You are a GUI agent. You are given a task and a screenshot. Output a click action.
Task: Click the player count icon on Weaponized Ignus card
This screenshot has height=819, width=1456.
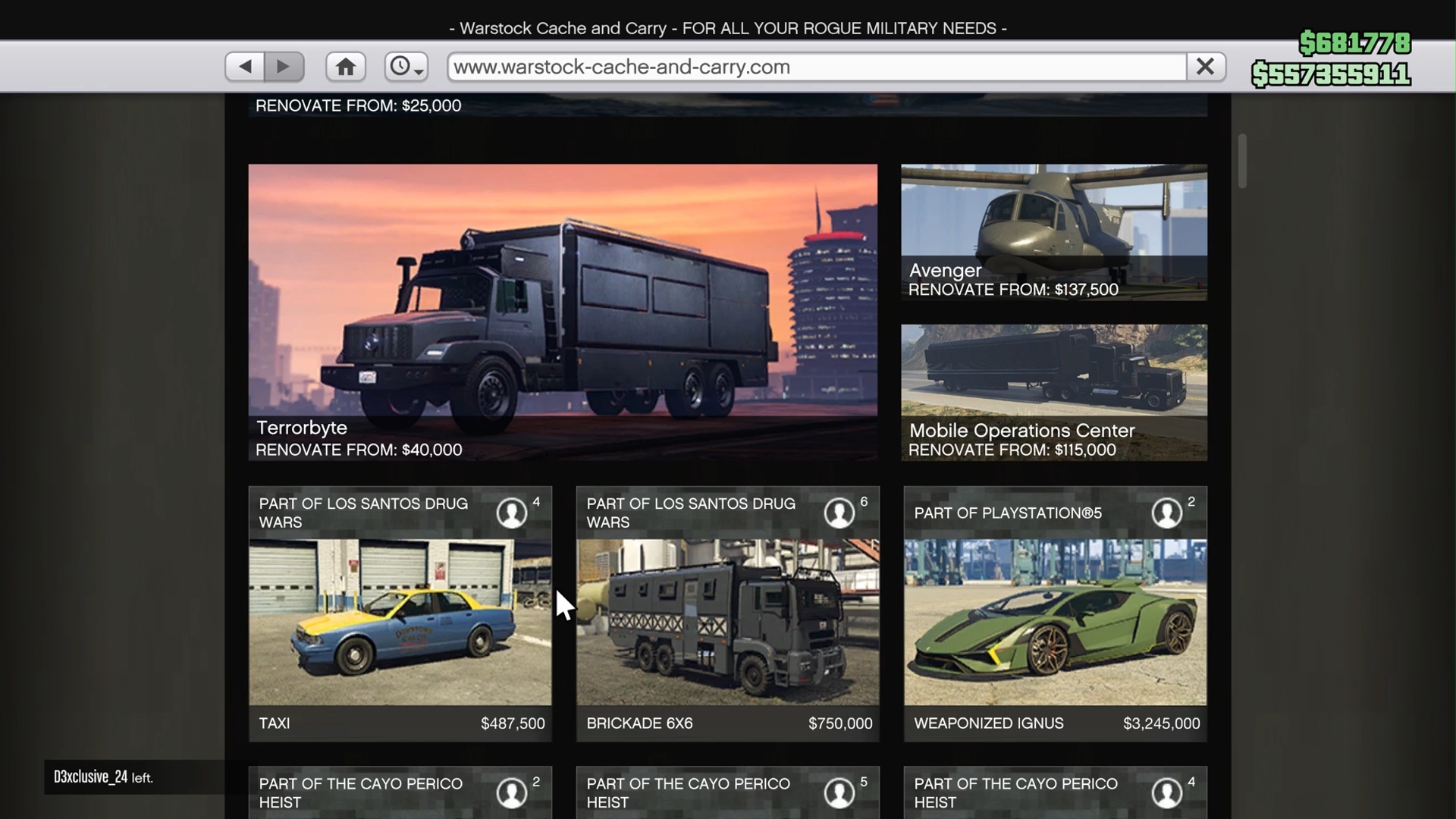1167,513
